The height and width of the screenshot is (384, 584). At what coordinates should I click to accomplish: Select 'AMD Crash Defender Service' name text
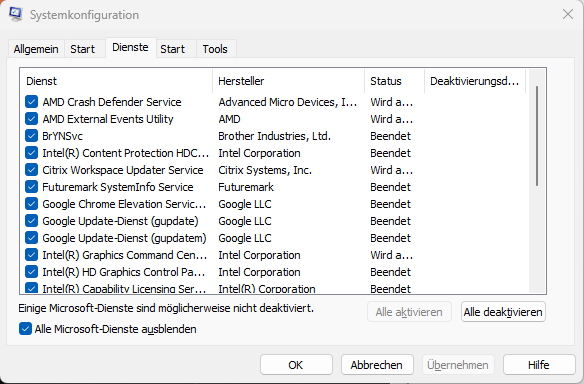coord(112,102)
